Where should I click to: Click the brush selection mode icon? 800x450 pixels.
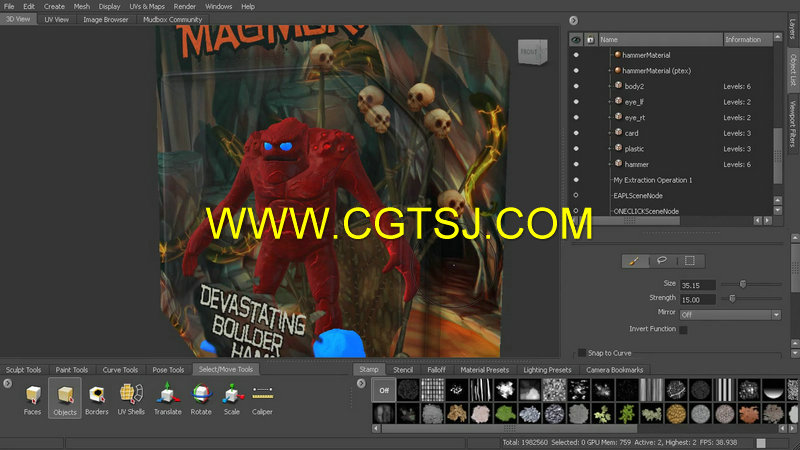634,261
